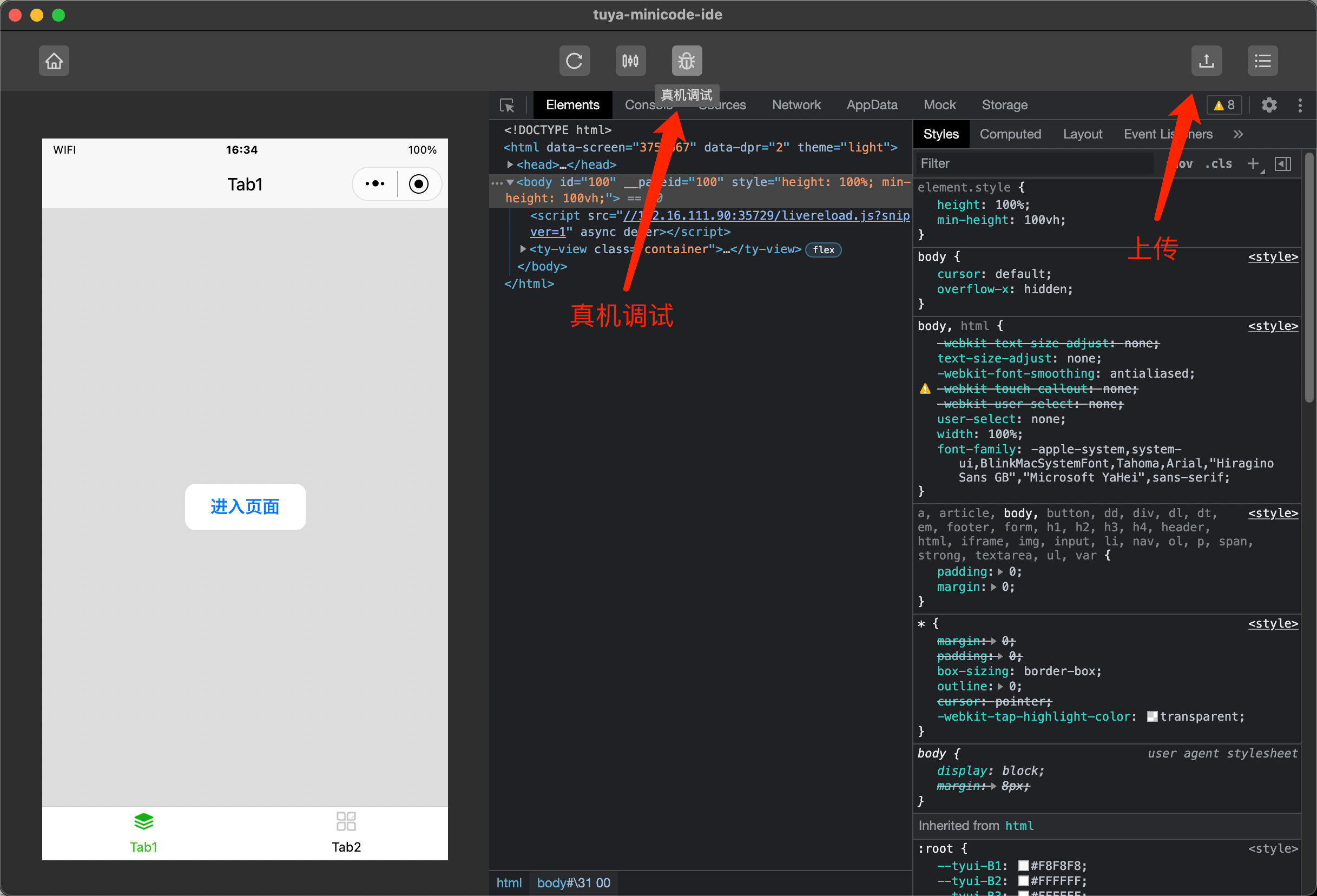Click the Home icon in the top toolbar

(54, 61)
